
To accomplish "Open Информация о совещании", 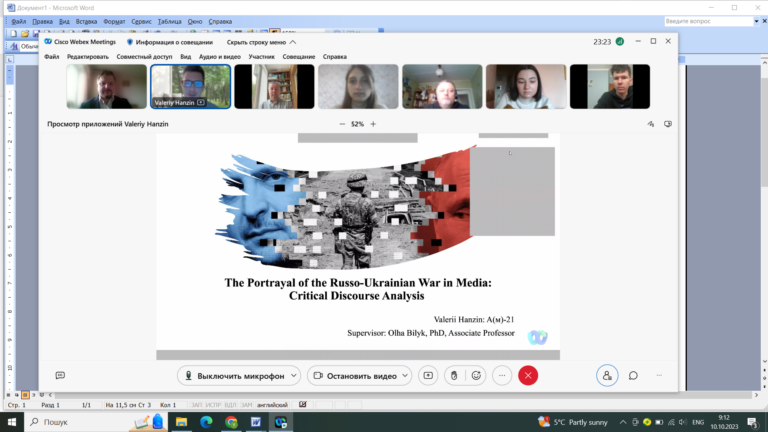I will 169,42.
